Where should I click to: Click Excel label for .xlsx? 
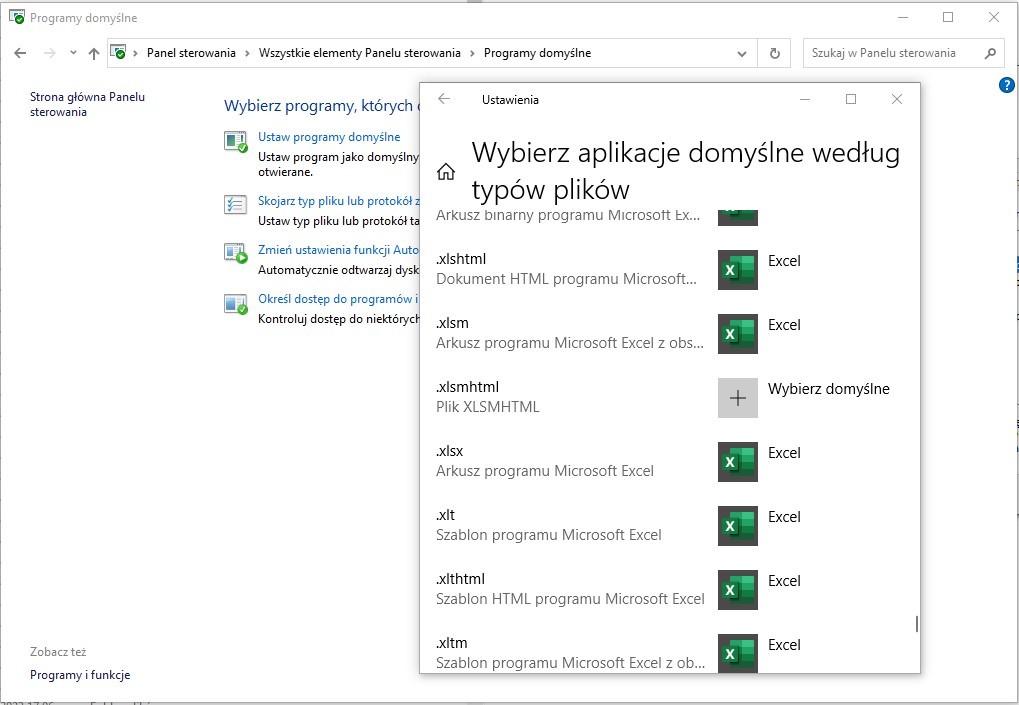click(x=784, y=453)
